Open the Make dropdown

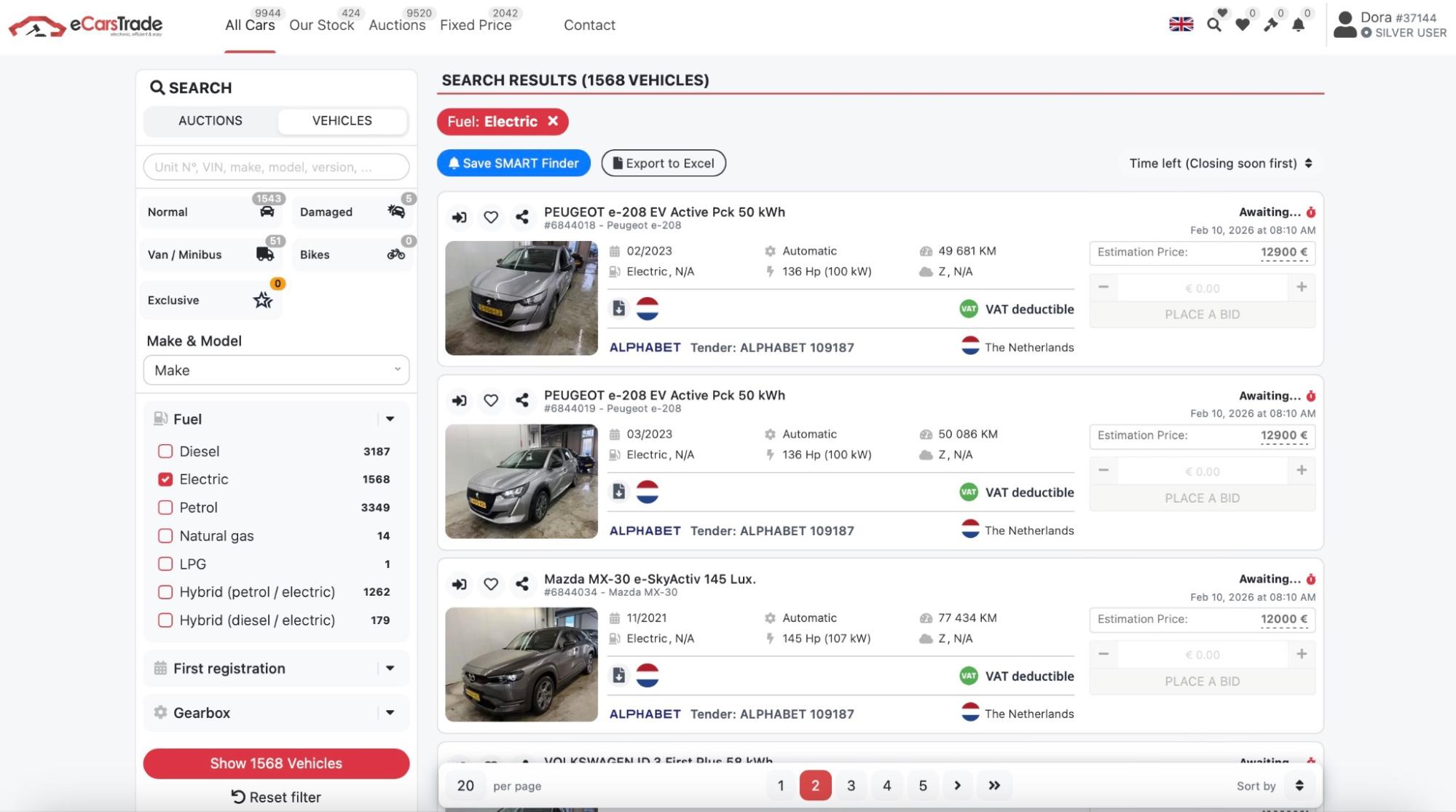point(276,370)
